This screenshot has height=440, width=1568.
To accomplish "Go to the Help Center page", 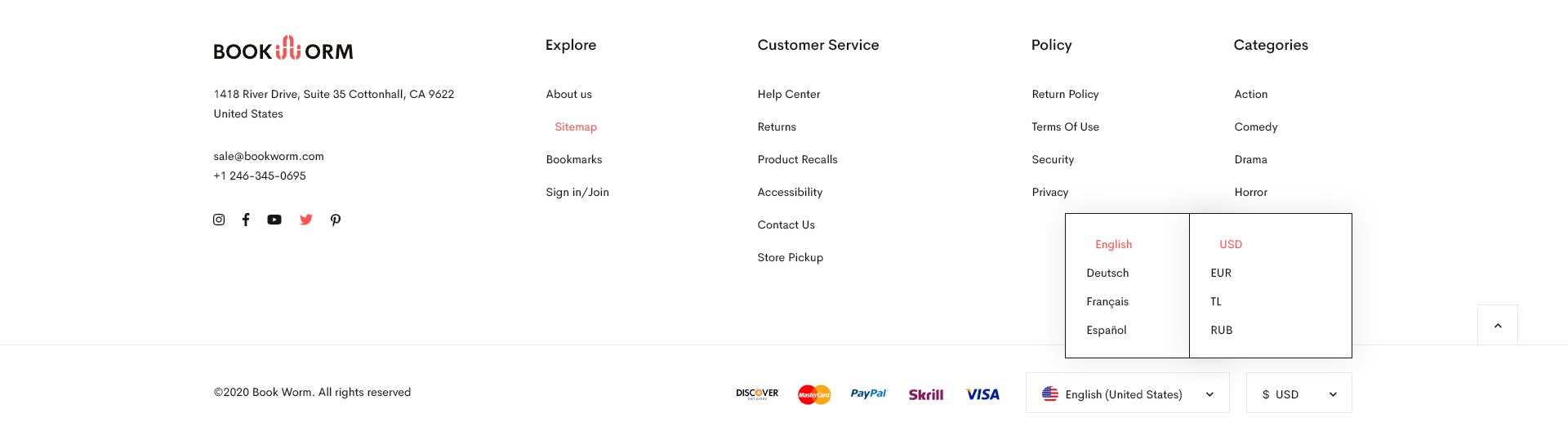I will click(789, 95).
